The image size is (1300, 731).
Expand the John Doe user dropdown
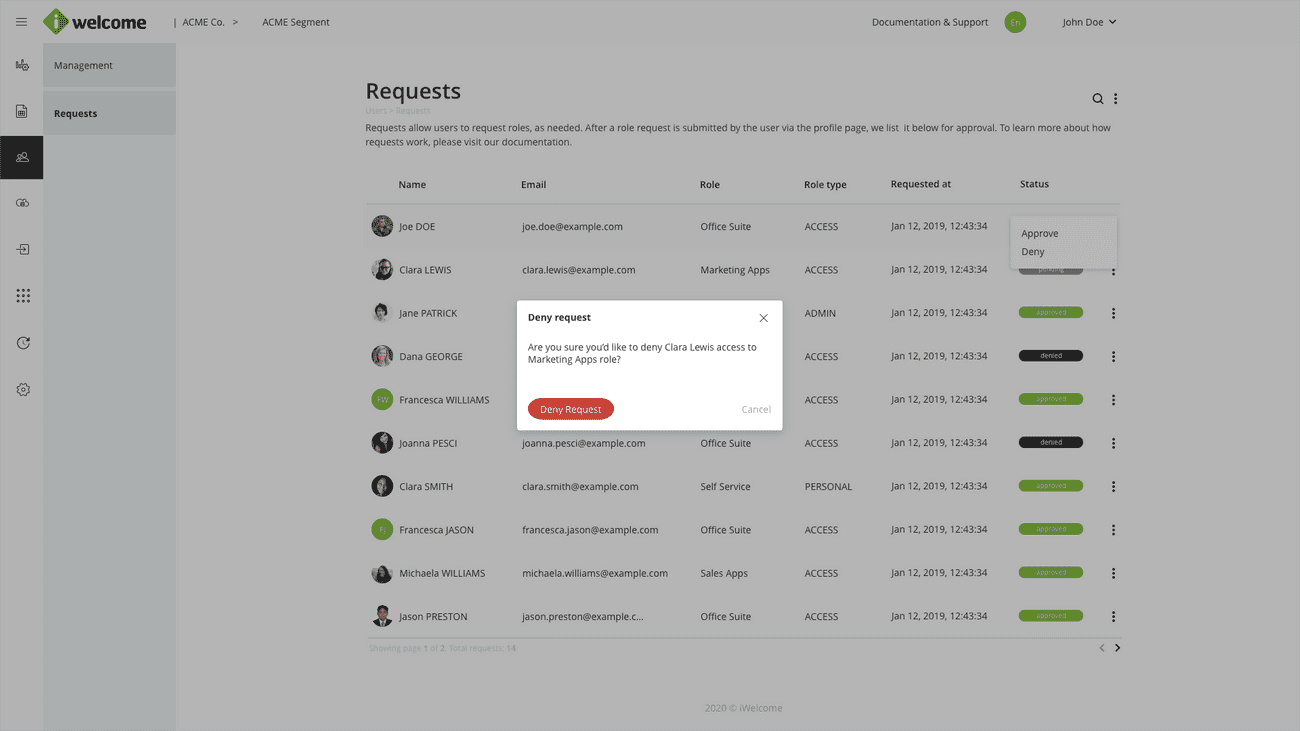(x=1088, y=22)
